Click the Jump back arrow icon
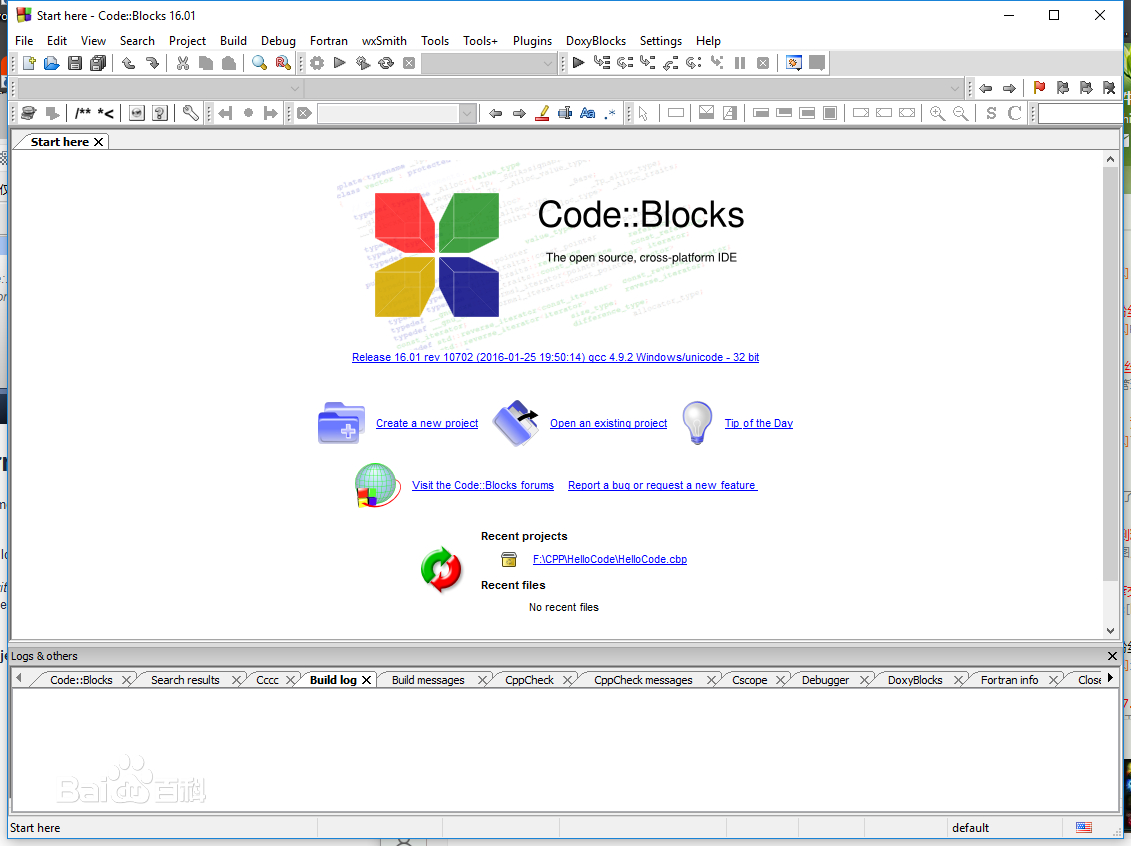The image size is (1131, 846). coord(986,88)
